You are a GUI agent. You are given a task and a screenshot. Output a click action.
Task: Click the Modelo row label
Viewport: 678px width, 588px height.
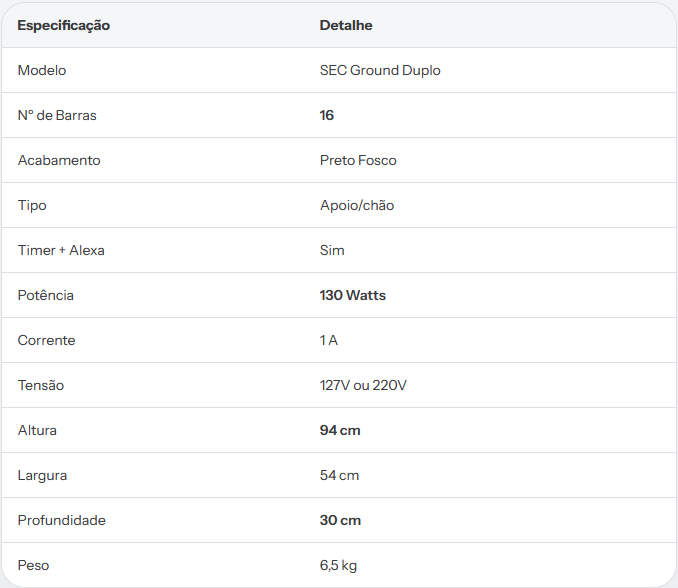(x=42, y=70)
